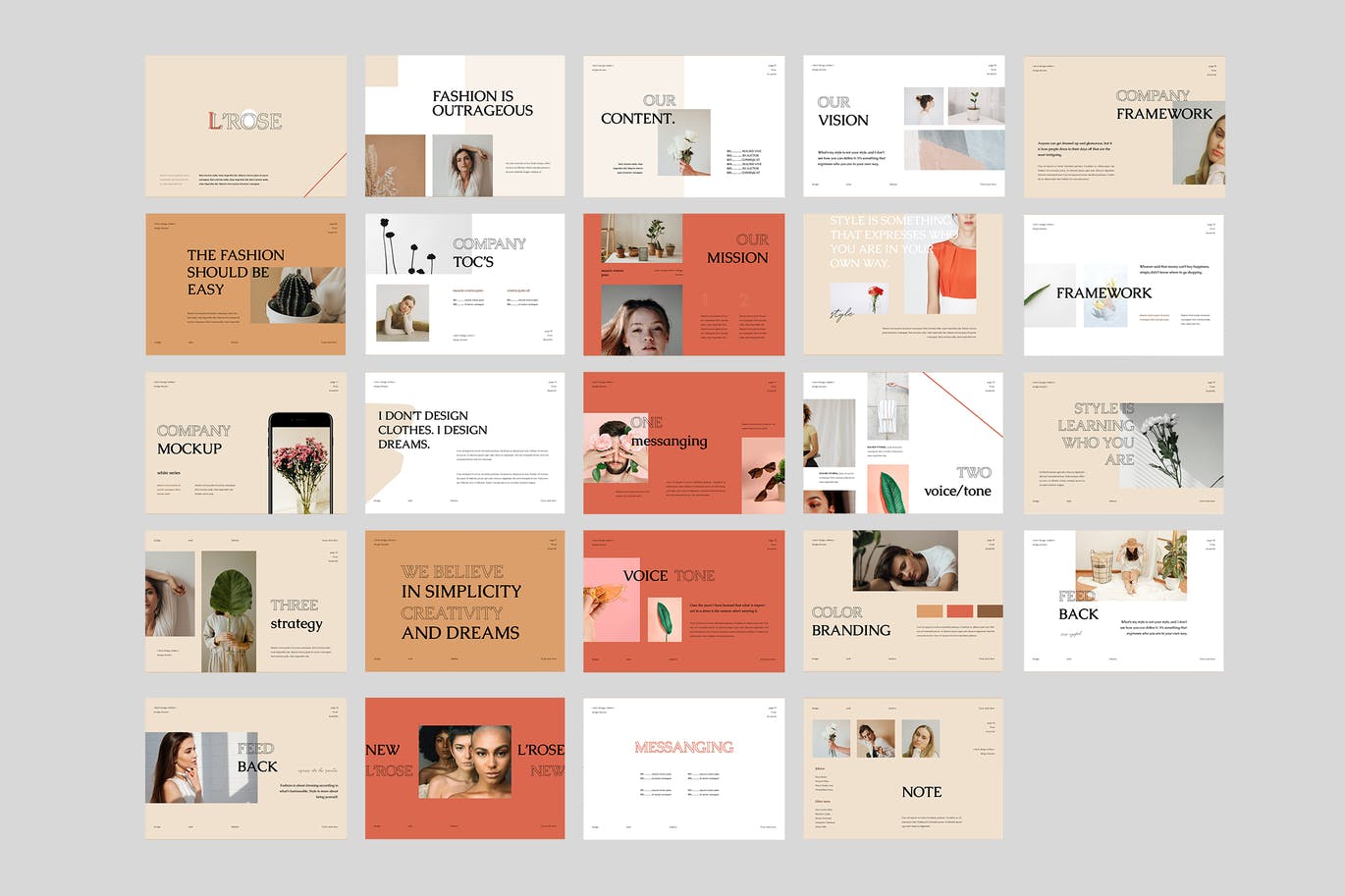Open The Fashion Should Be Easy slide

[x=245, y=285]
